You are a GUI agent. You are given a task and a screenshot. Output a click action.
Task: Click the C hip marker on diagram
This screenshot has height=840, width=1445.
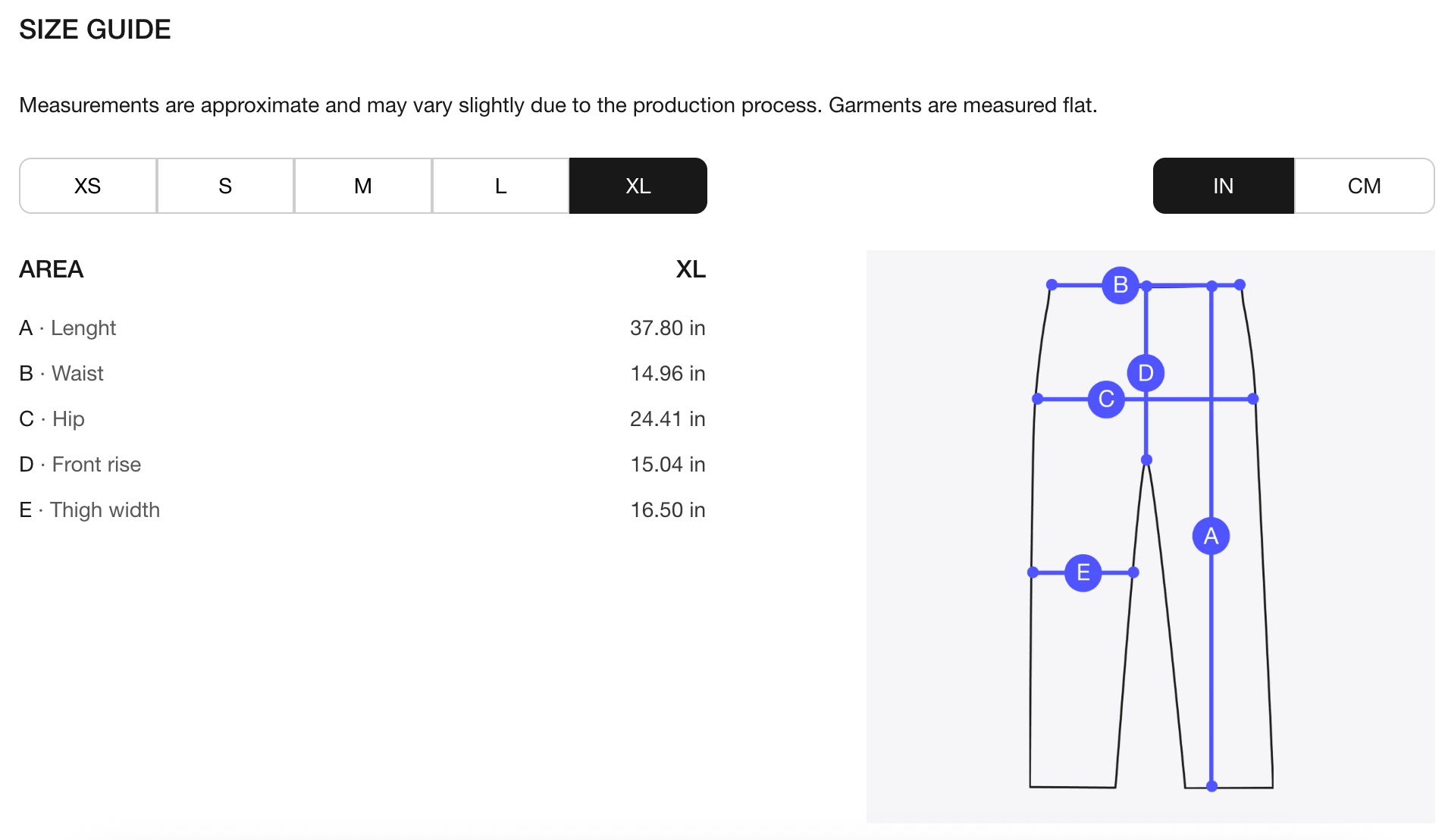(1106, 399)
